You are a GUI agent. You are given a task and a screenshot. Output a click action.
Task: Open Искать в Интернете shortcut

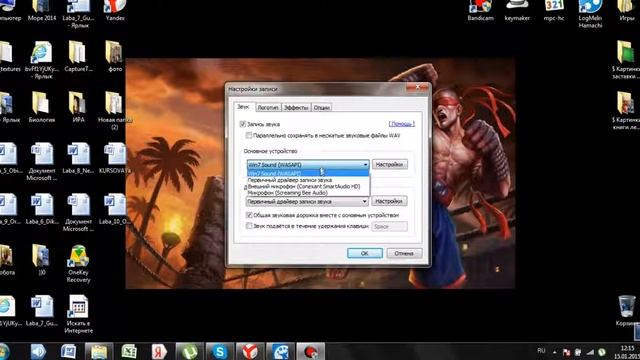tap(78, 314)
